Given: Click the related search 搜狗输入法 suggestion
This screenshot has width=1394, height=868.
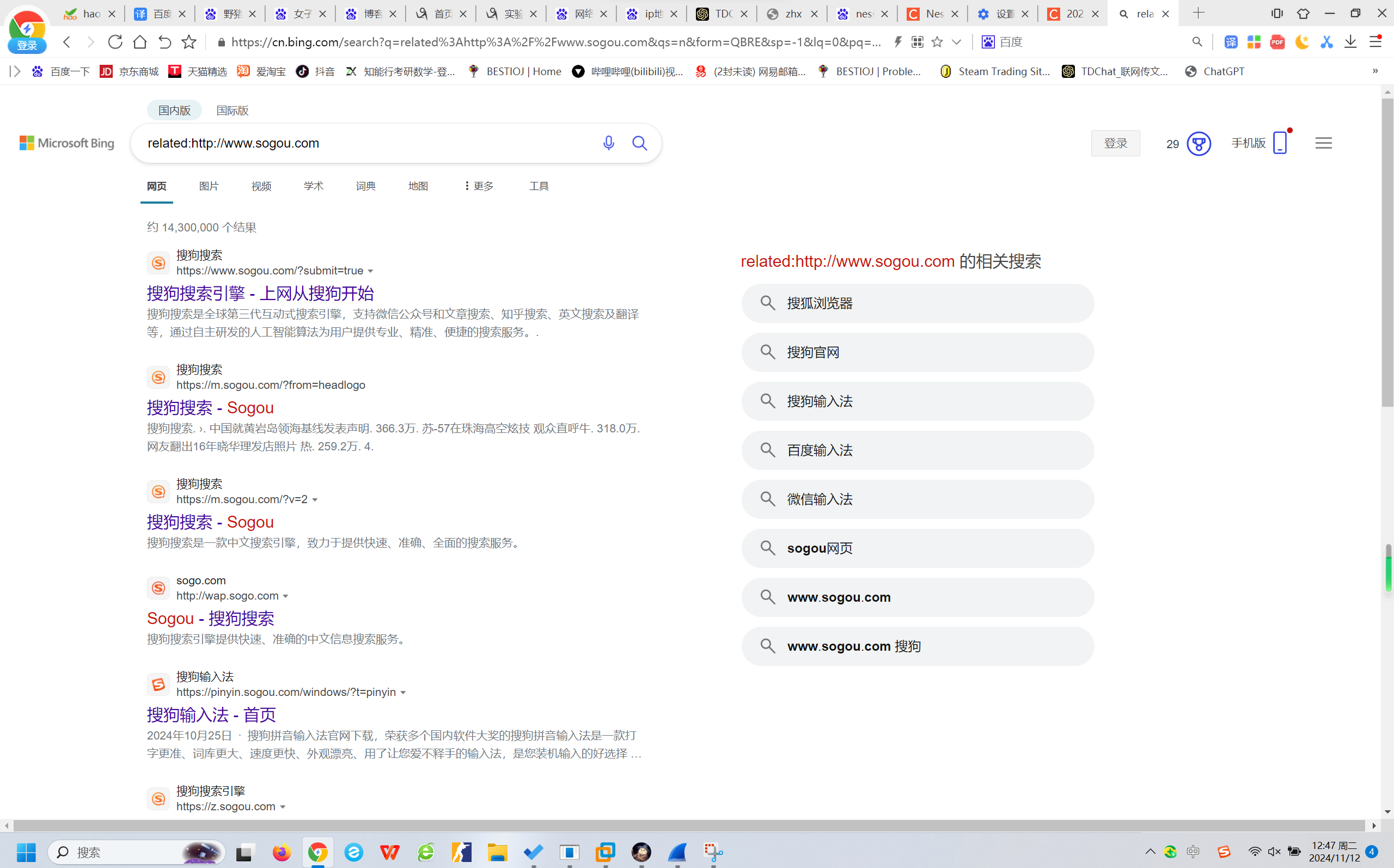Looking at the screenshot, I should tap(918, 400).
